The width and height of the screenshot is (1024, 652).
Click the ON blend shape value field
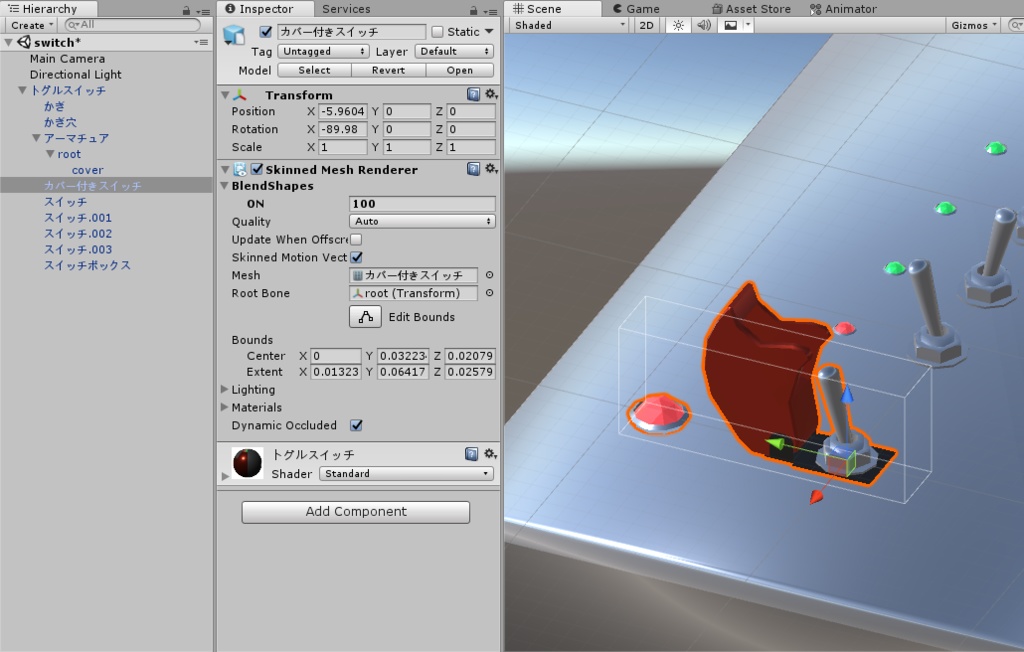(422, 204)
